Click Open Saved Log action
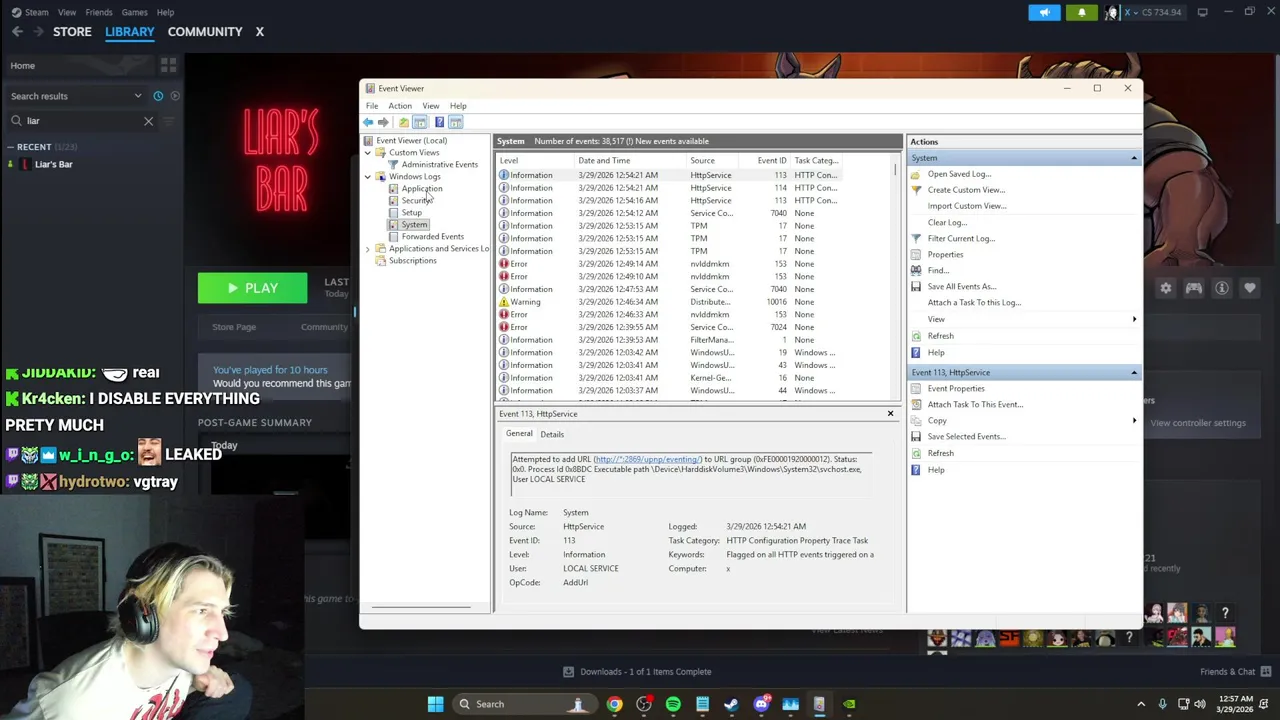1280x720 pixels. [958, 173]
